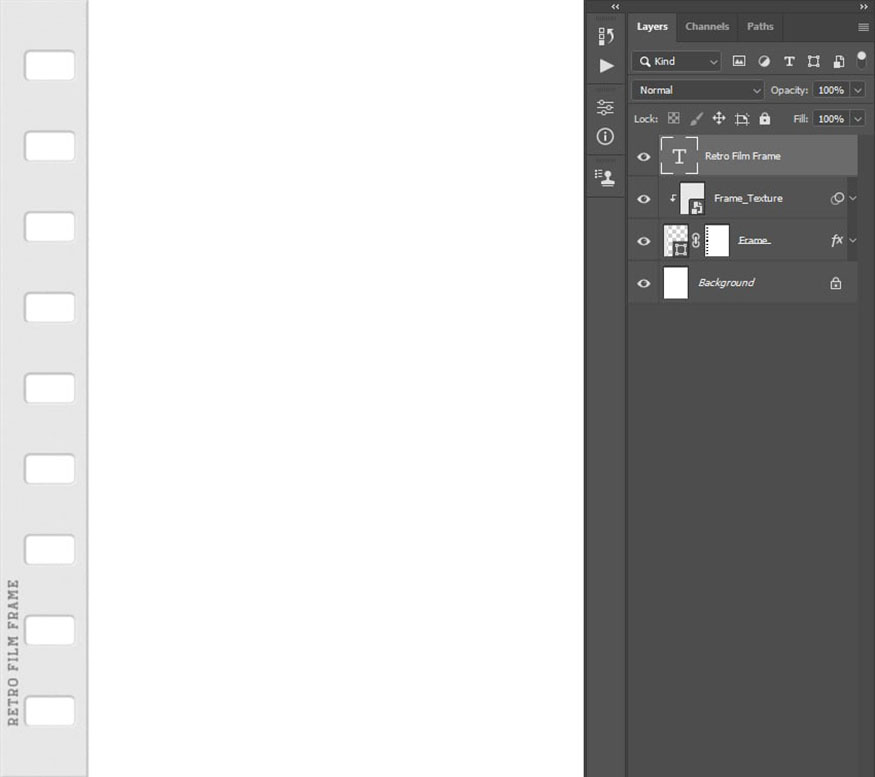Click the text layer T thumbnail
Image resolution: width=875 pixels, height=777 pixels.
(x=679, y=156)
